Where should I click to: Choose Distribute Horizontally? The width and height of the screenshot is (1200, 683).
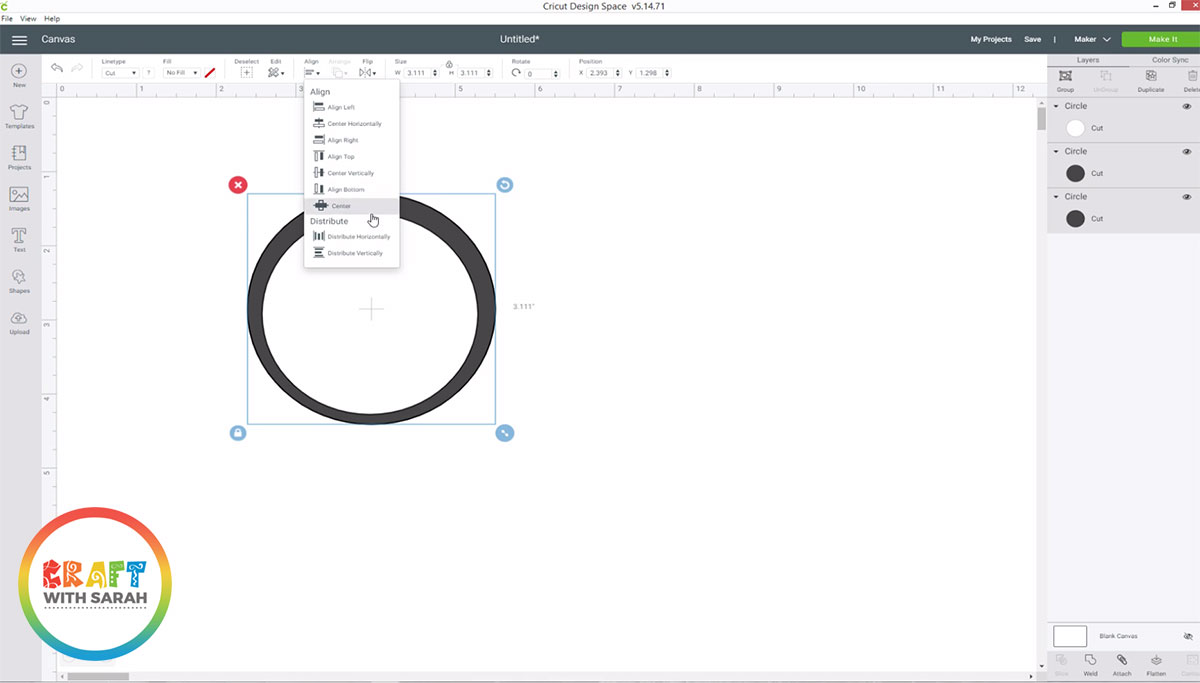click(x=351, y=237)
